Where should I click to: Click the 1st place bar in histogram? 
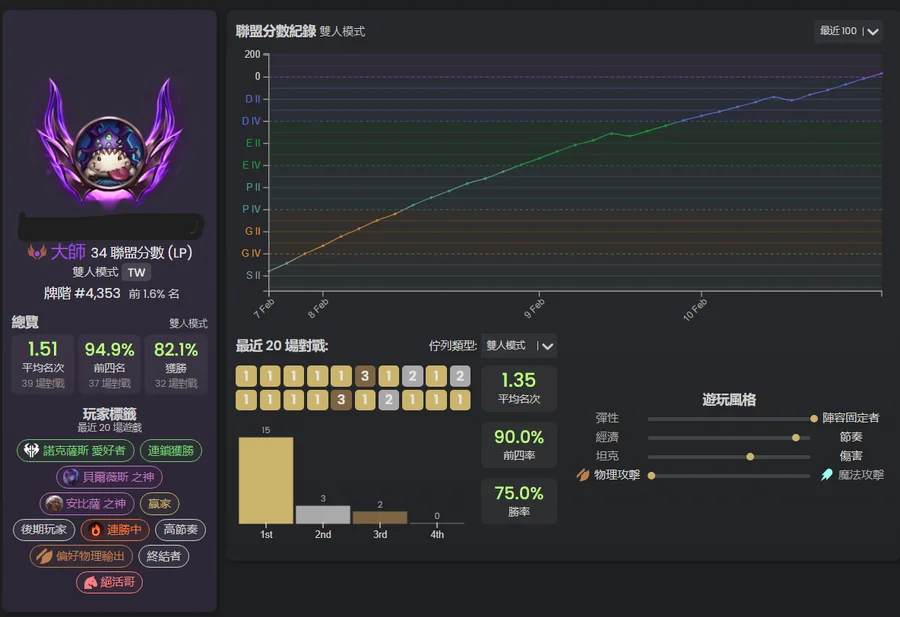coord(266,480)
